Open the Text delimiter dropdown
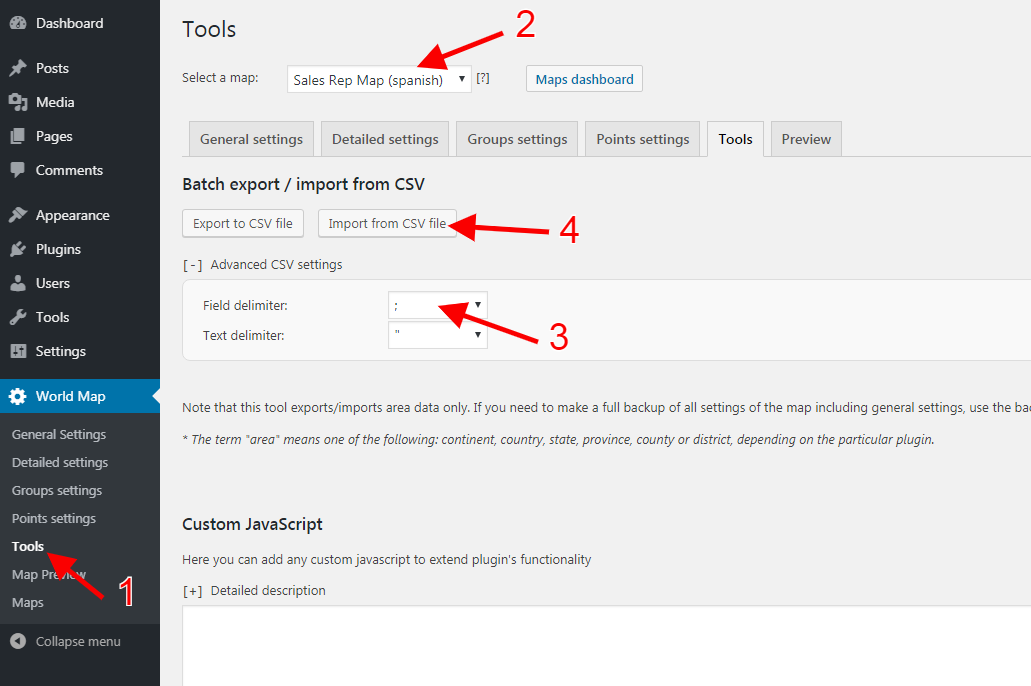Screen dimensions: 1031x686 437,335
